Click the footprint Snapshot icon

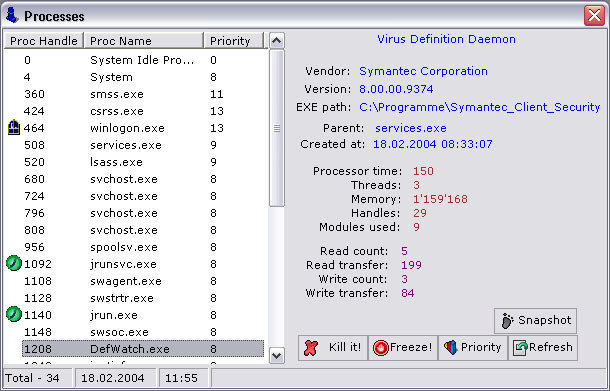(x=507, y=321)
